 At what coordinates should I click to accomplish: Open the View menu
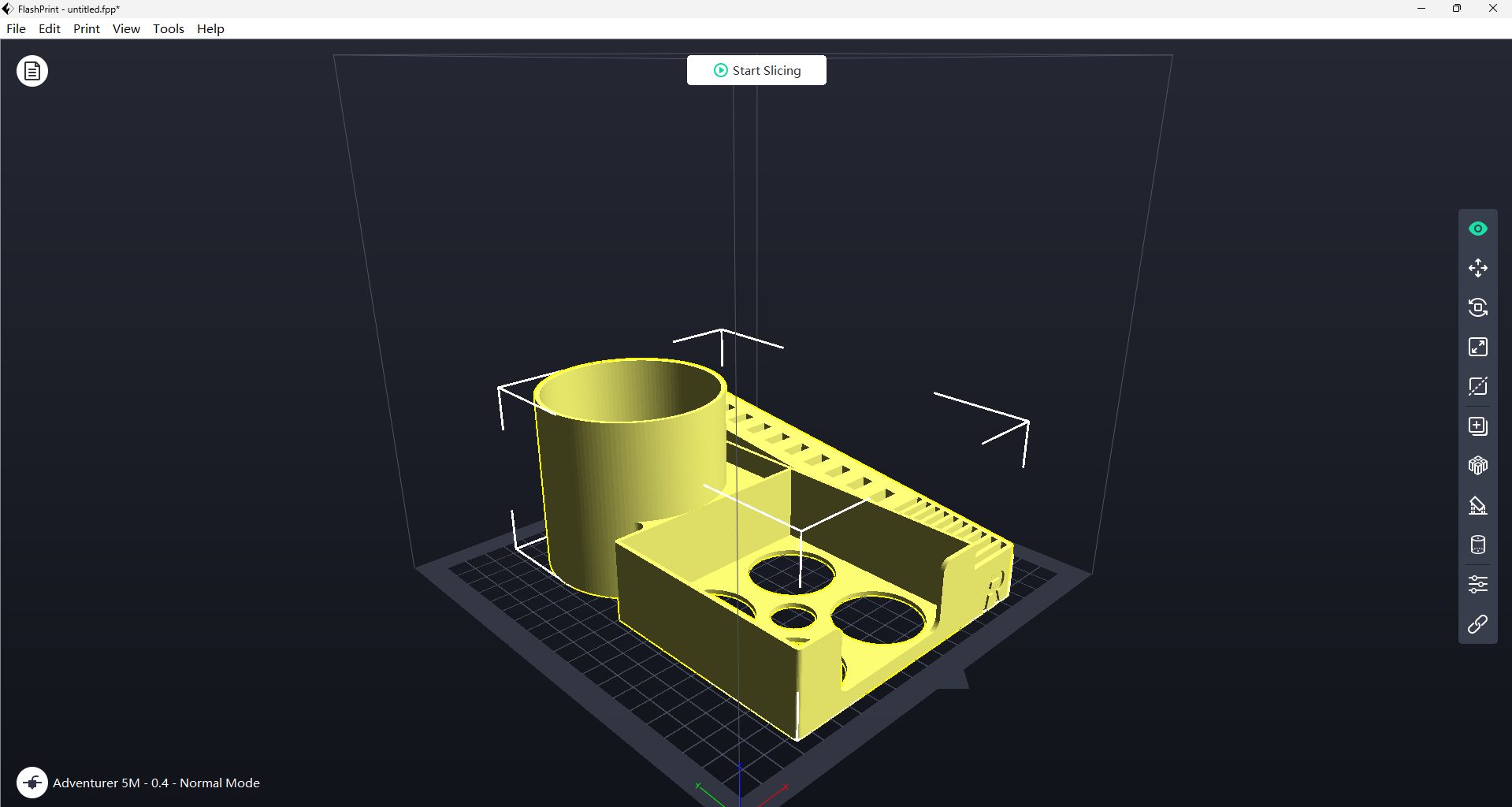coord(126,28)
